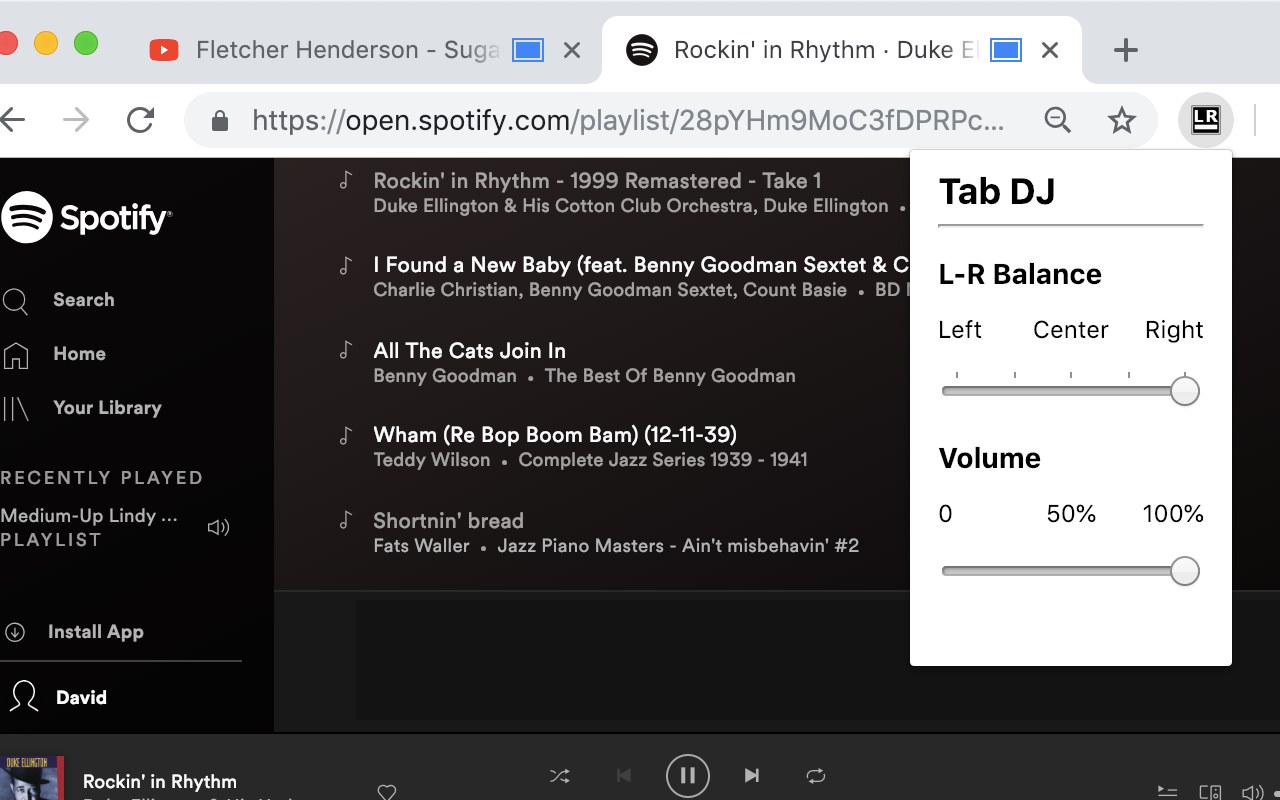Set balance to Center on the L-R slider
The width and height of the screenshot is (1280, 800).
click(1071, 391)
